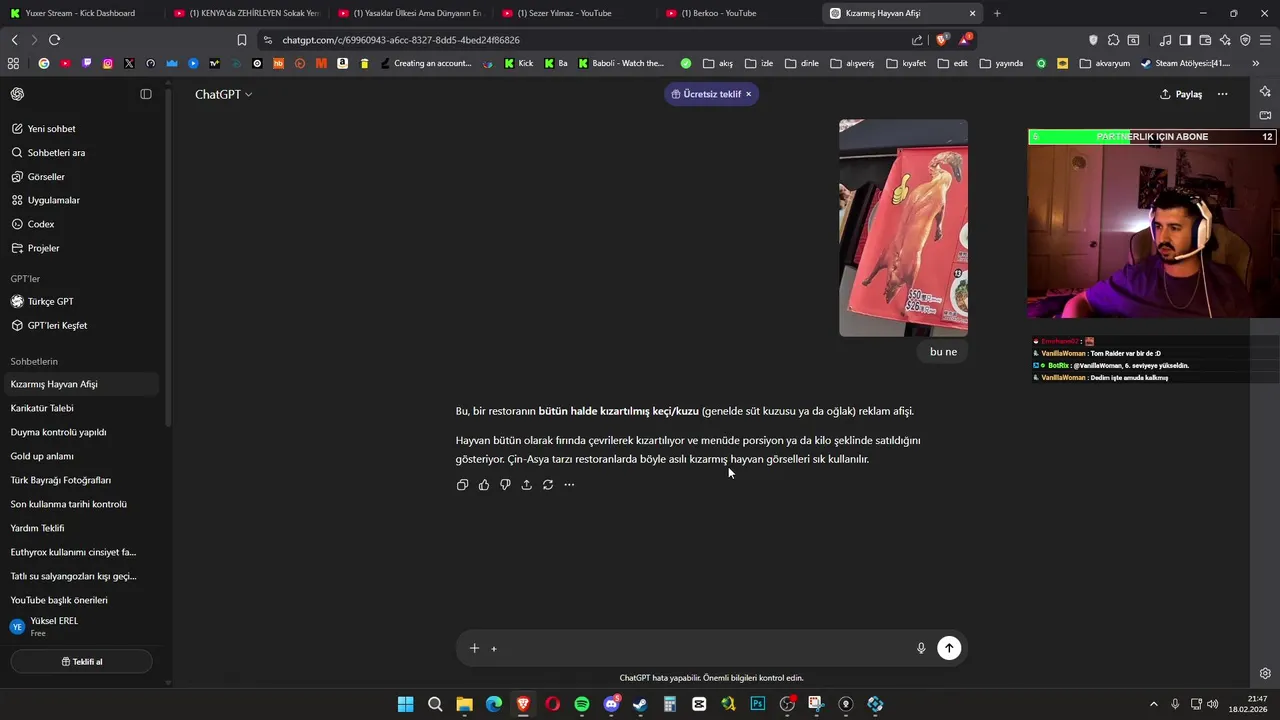Click the ChatGPT logo icon in sidebar
The image size is (1280, 720).
[x=17, y=94]
